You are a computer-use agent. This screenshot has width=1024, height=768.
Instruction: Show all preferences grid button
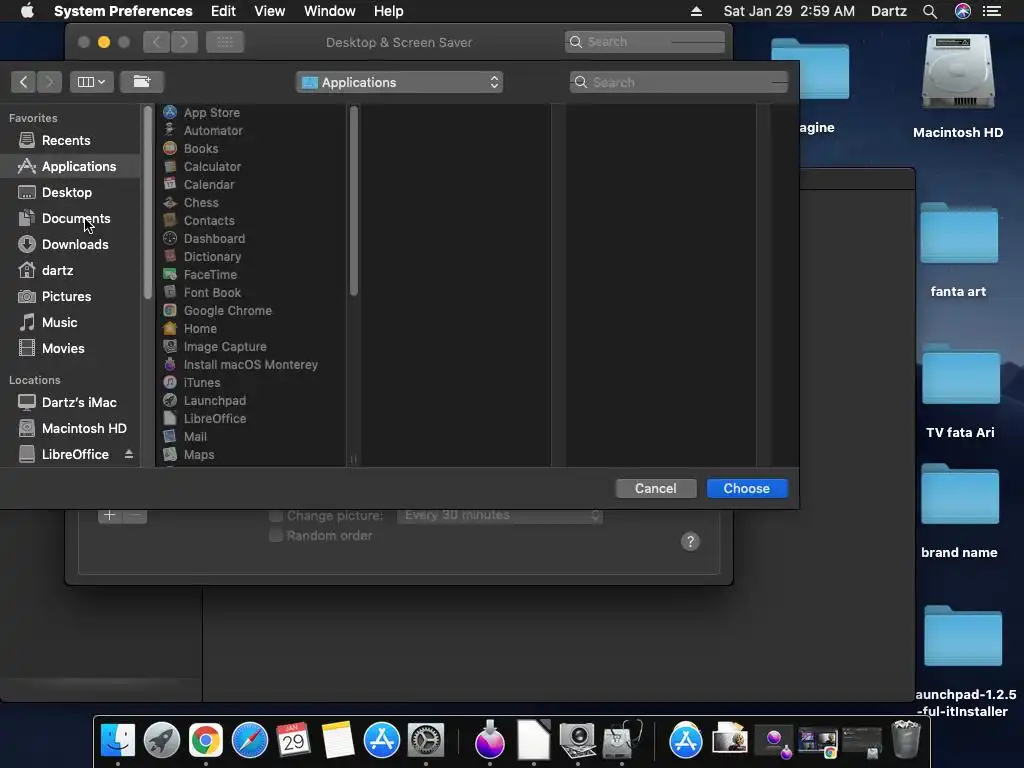225,42
